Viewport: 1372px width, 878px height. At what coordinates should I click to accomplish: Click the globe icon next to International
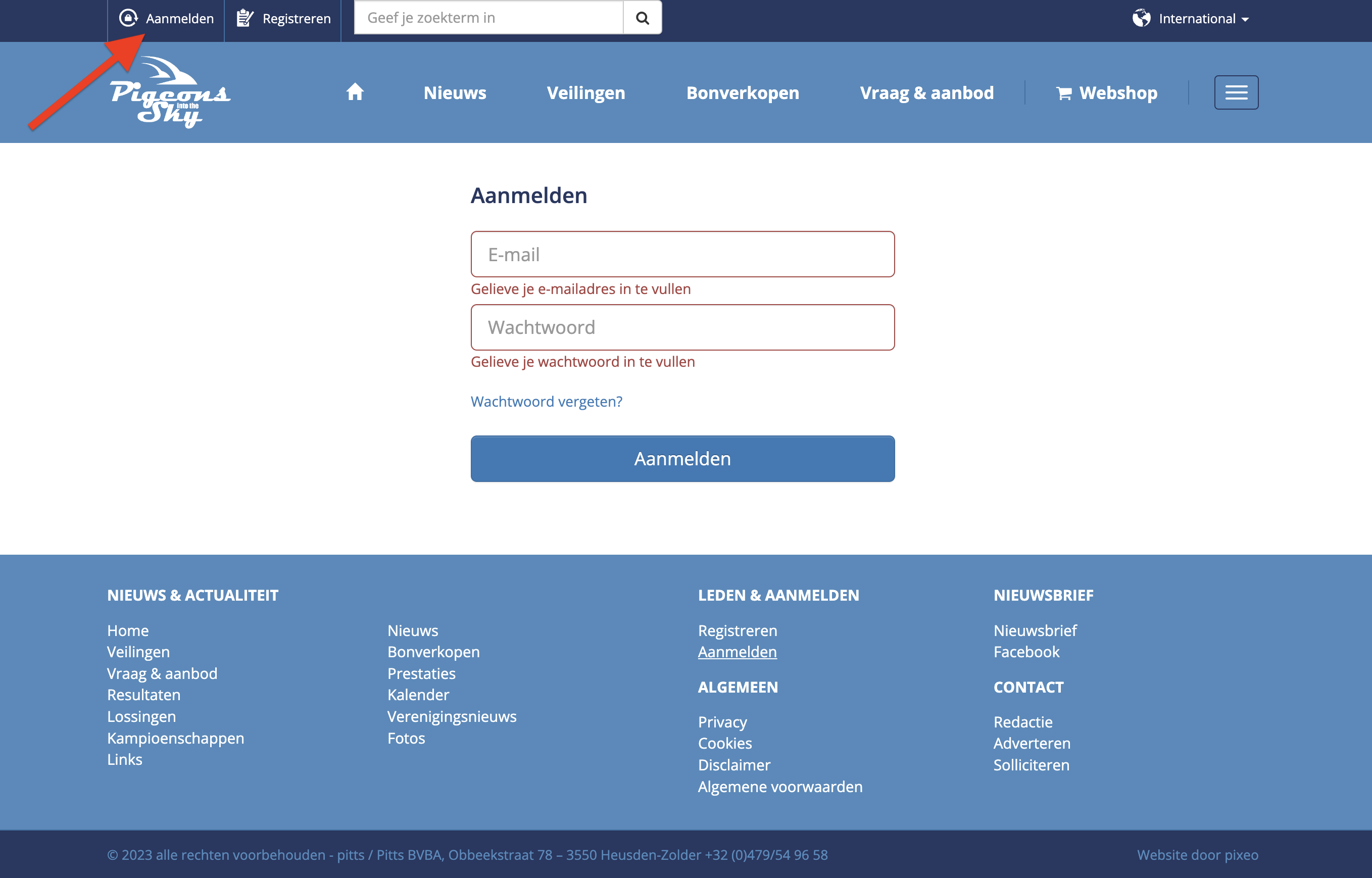tap(1141, 18)
